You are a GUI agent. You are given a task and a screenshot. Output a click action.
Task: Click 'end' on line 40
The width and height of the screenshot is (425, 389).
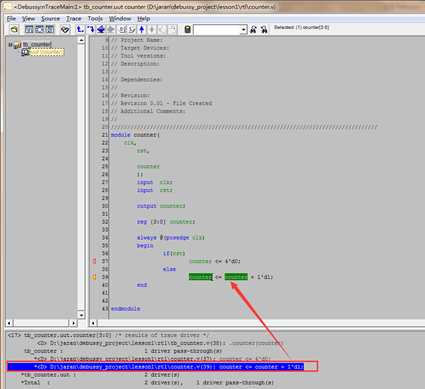(x=142, y=285)
